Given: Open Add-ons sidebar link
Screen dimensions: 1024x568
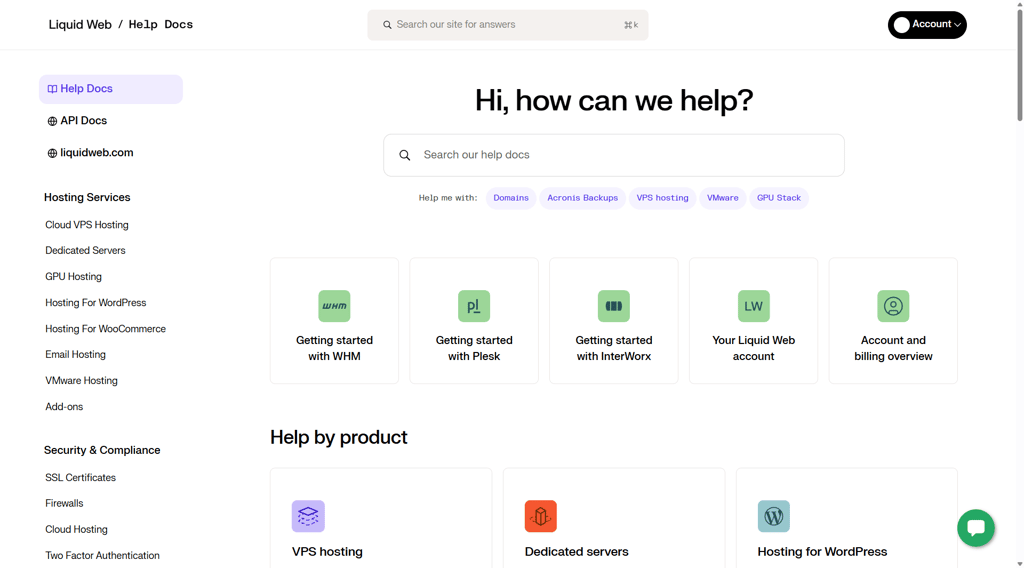Looking at the screenshot, I should [64, 406].
